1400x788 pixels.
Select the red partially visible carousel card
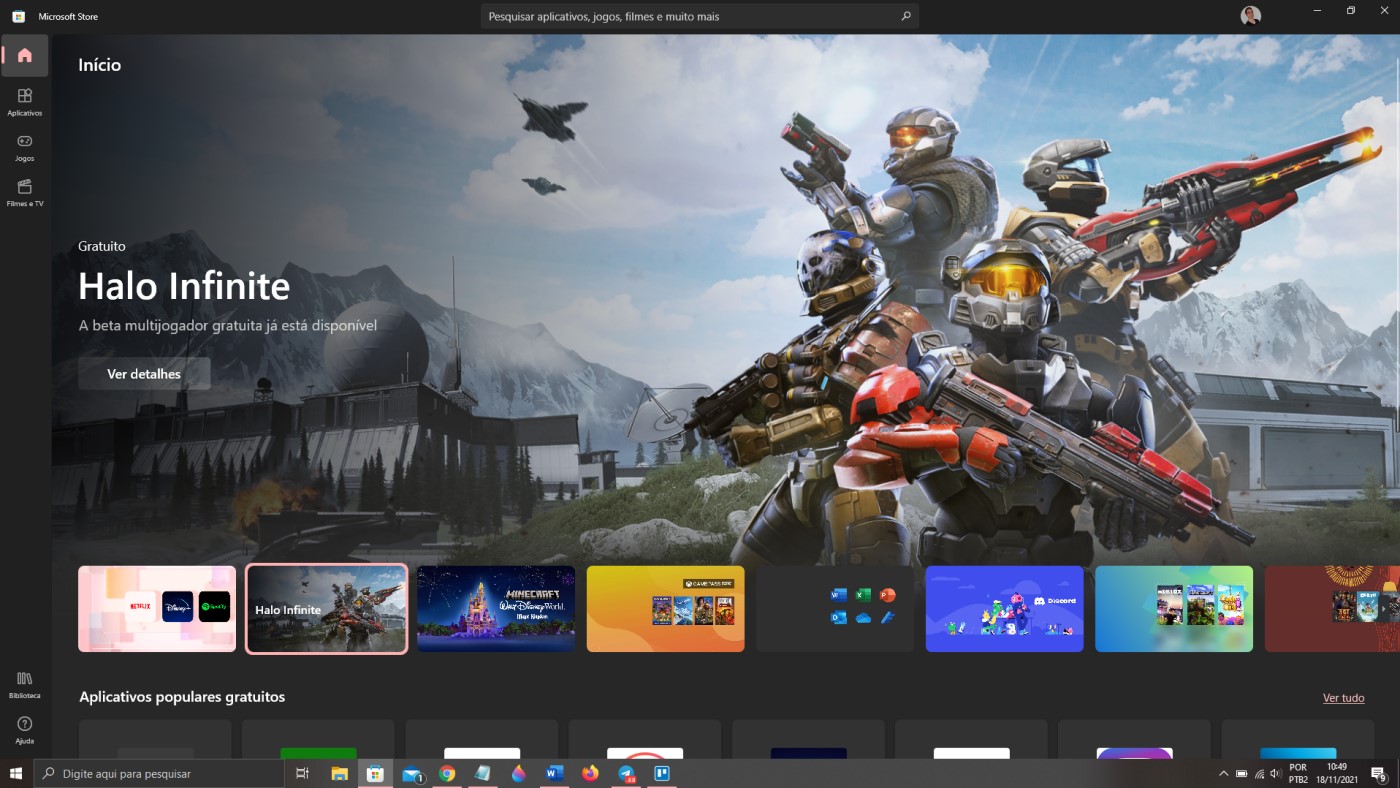[1332, 609]
